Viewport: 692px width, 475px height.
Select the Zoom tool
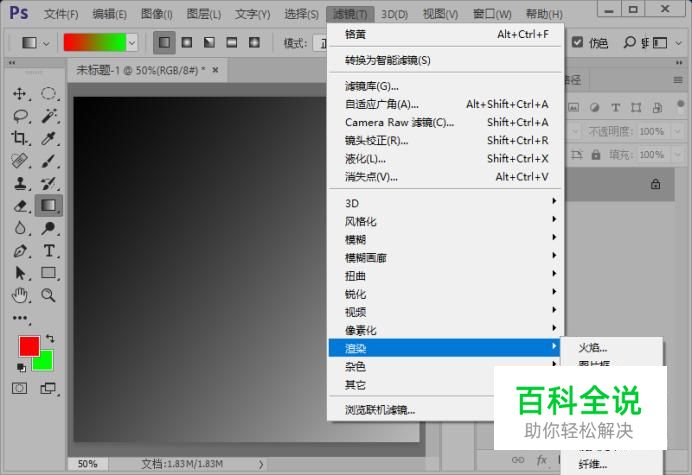(49, 295)
